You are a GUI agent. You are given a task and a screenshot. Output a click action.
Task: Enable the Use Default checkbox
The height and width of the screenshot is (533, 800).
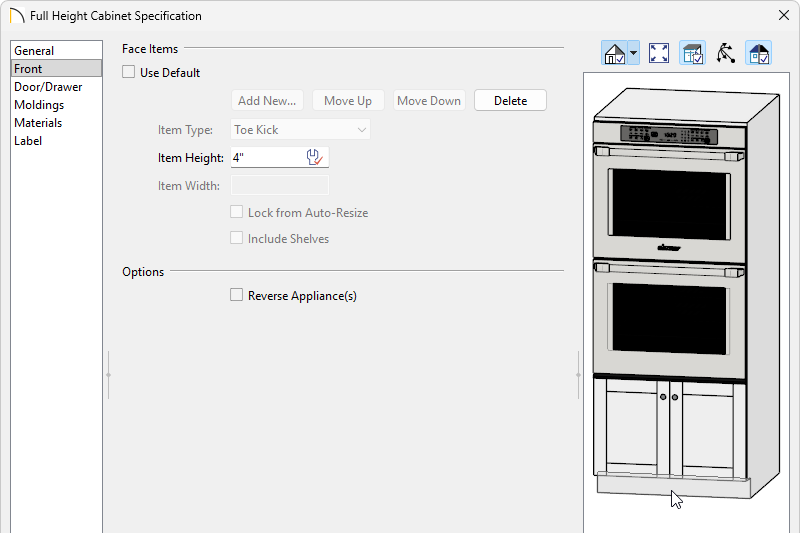pyautogui.click(x=129, y=72)
